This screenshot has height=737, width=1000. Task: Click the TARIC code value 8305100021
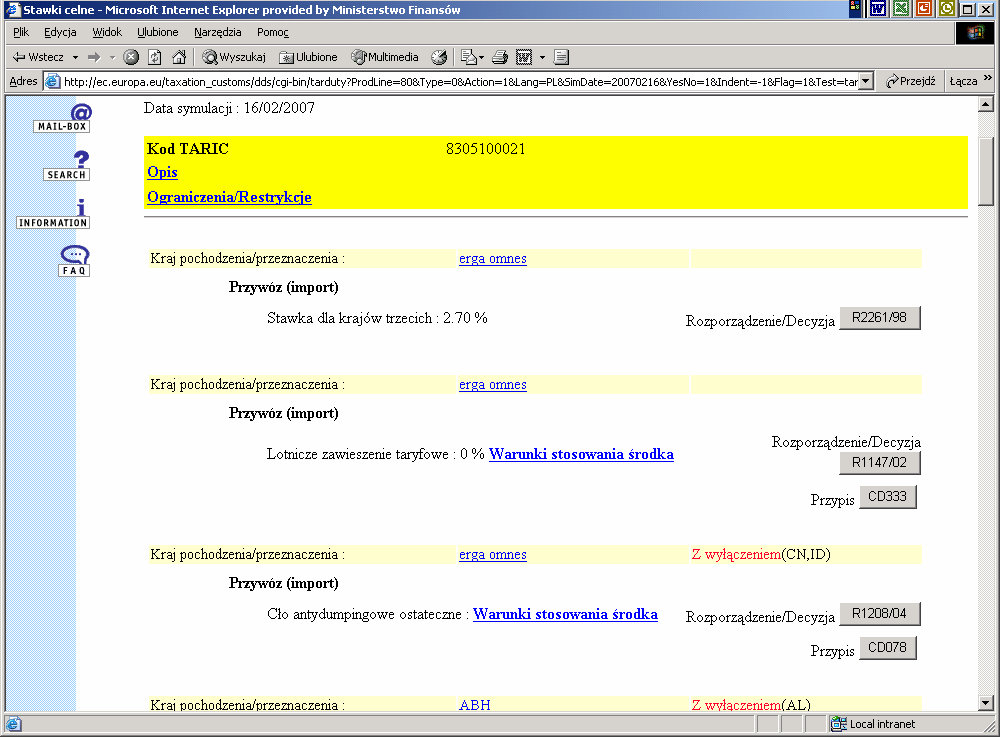coord(486,149)
